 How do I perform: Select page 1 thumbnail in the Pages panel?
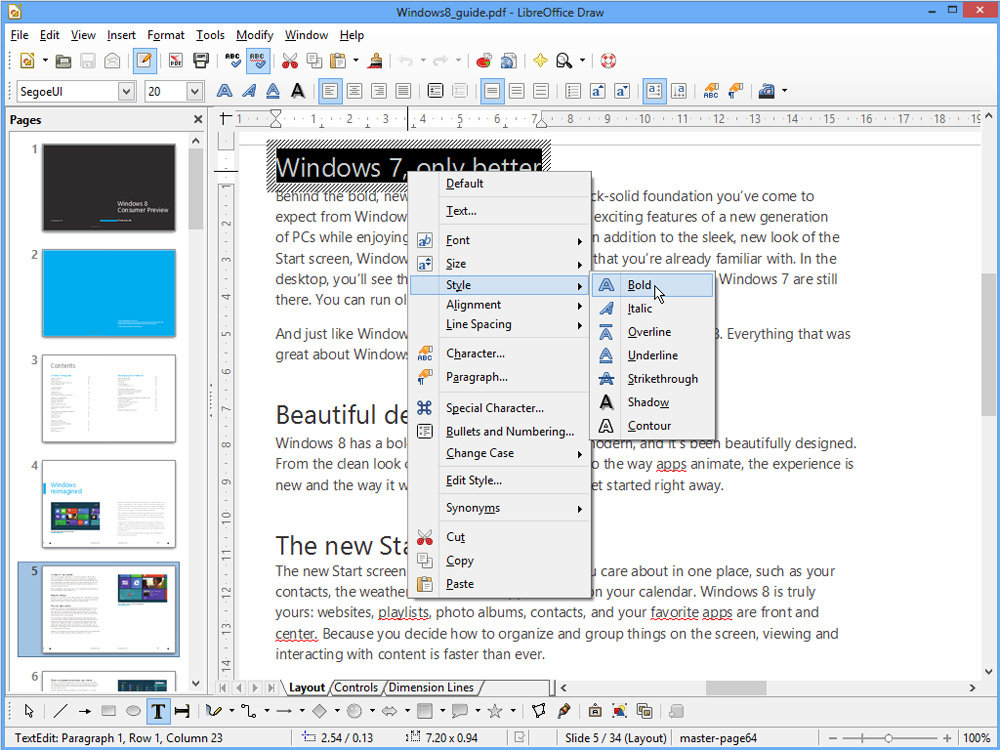[109, 188]
